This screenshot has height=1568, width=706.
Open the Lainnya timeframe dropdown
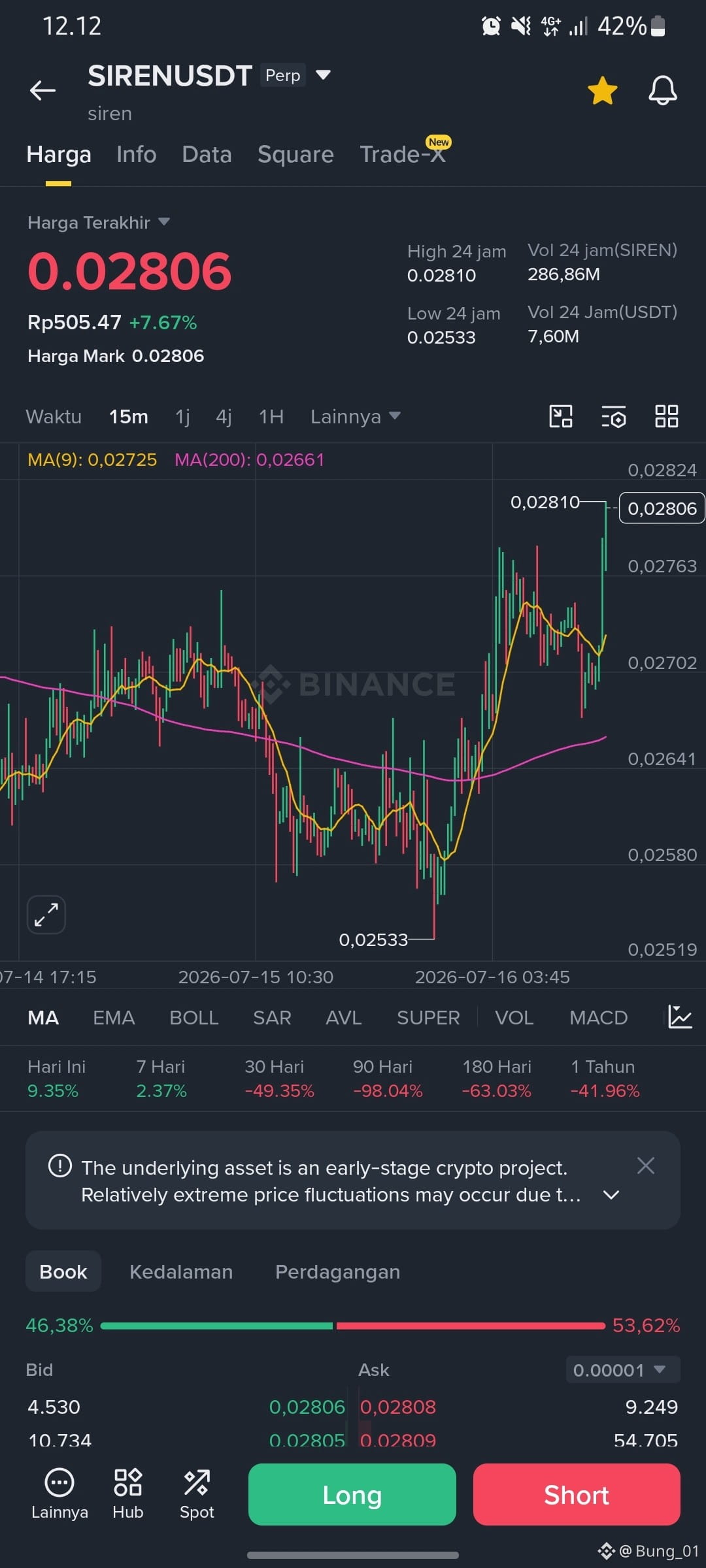coord(356,416)
